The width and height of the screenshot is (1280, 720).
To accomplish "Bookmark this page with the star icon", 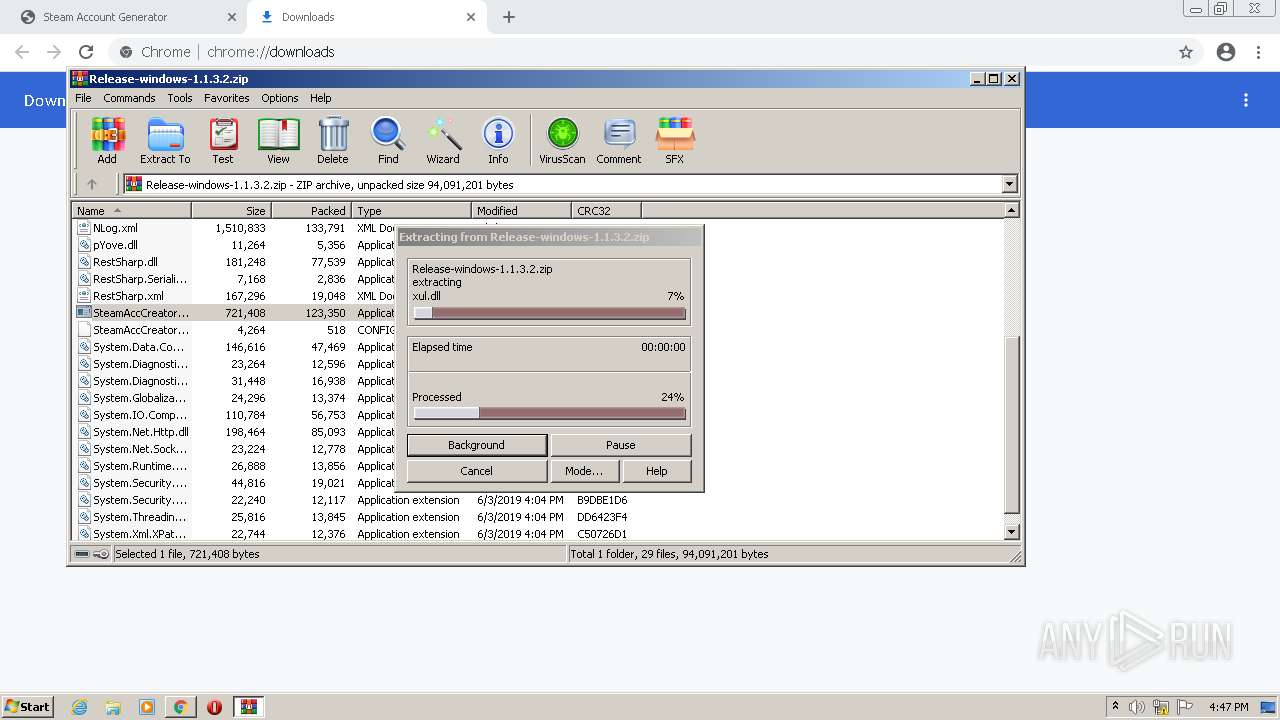I will (1186, 52).
